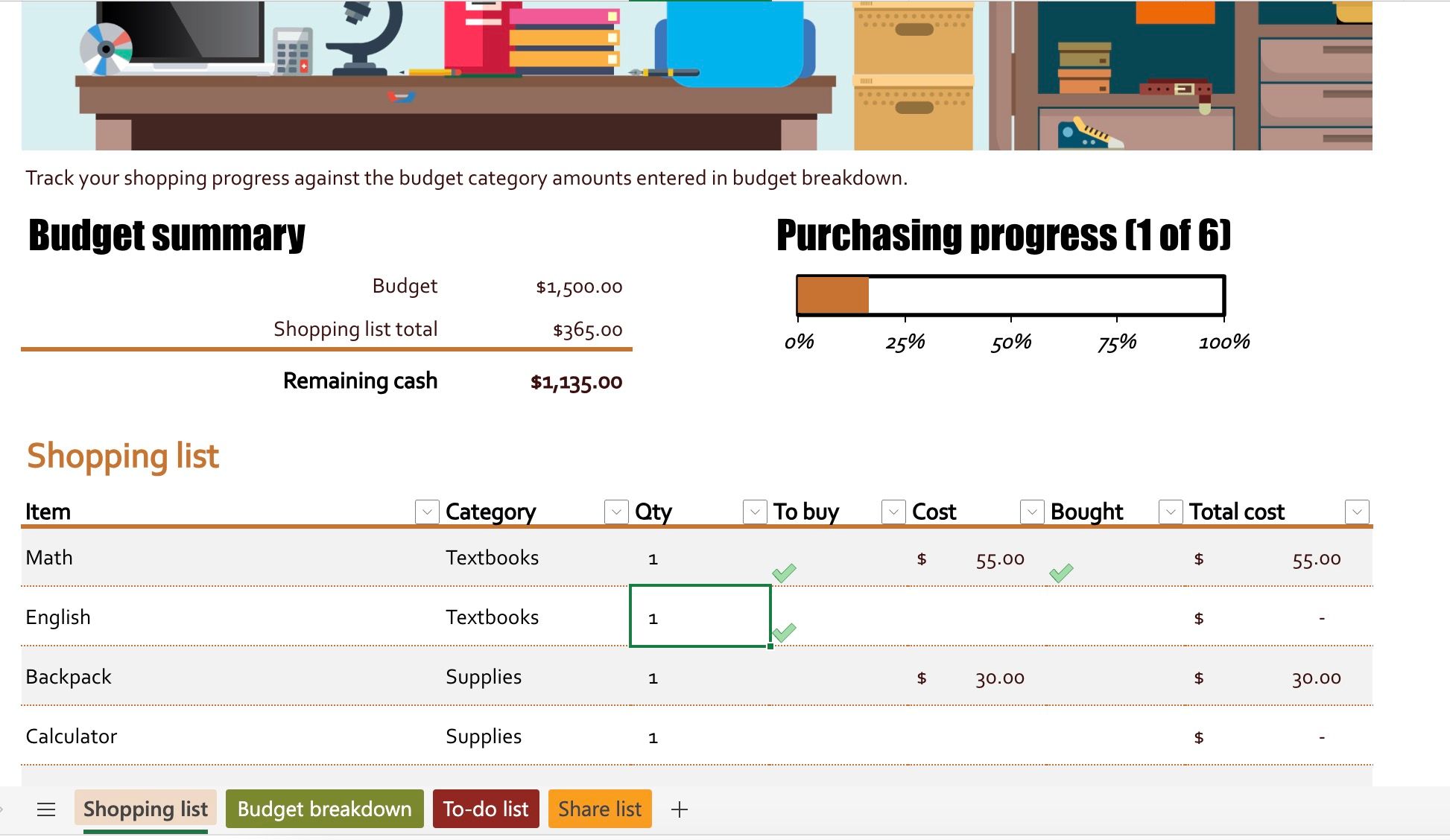
Task: Toggle the Bought checkmark for Math
Action: [1063, 573]
